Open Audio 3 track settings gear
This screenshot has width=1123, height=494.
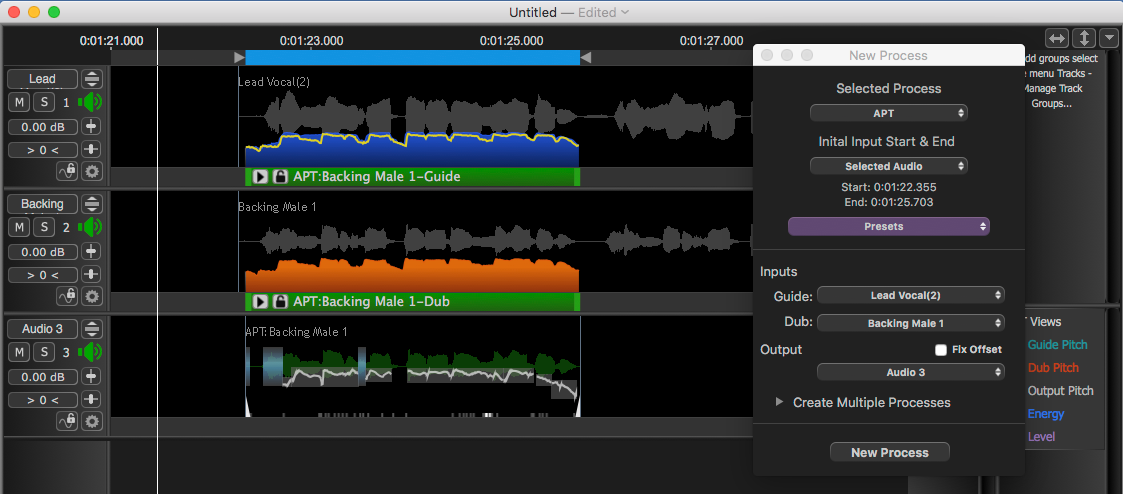[93, 421]
